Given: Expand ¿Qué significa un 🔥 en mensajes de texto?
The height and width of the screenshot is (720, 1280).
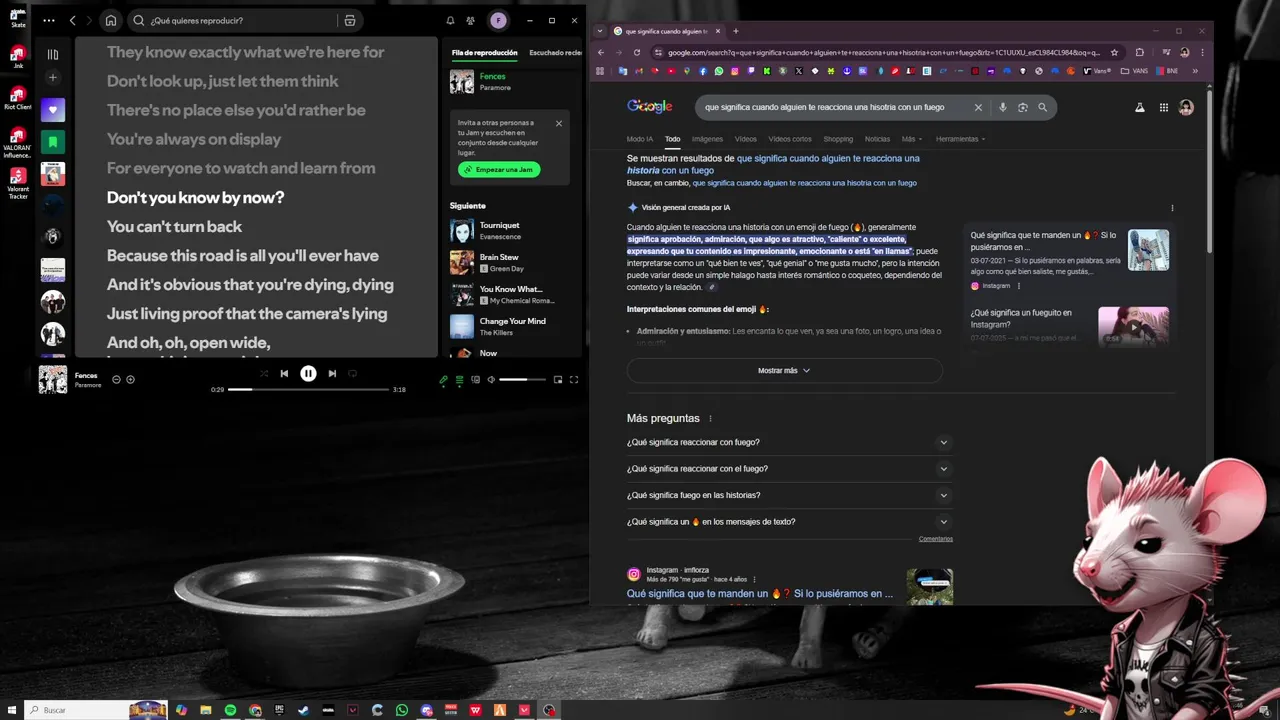Looking at the screenshot, I should [x=789, y=521].
